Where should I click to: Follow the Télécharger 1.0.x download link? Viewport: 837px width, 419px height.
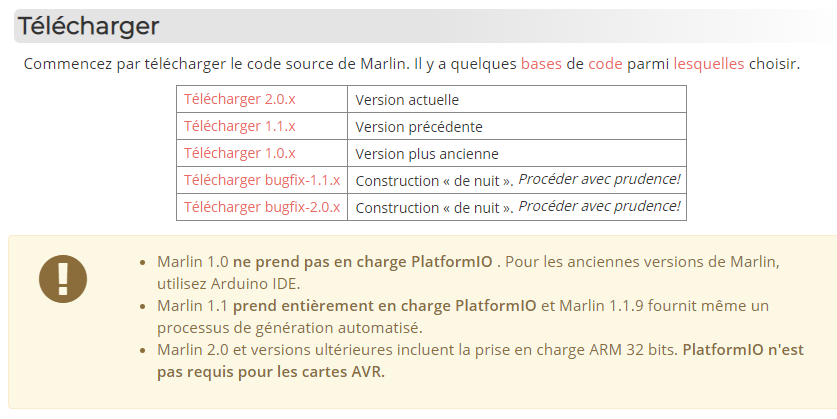(x=240, y=153)
